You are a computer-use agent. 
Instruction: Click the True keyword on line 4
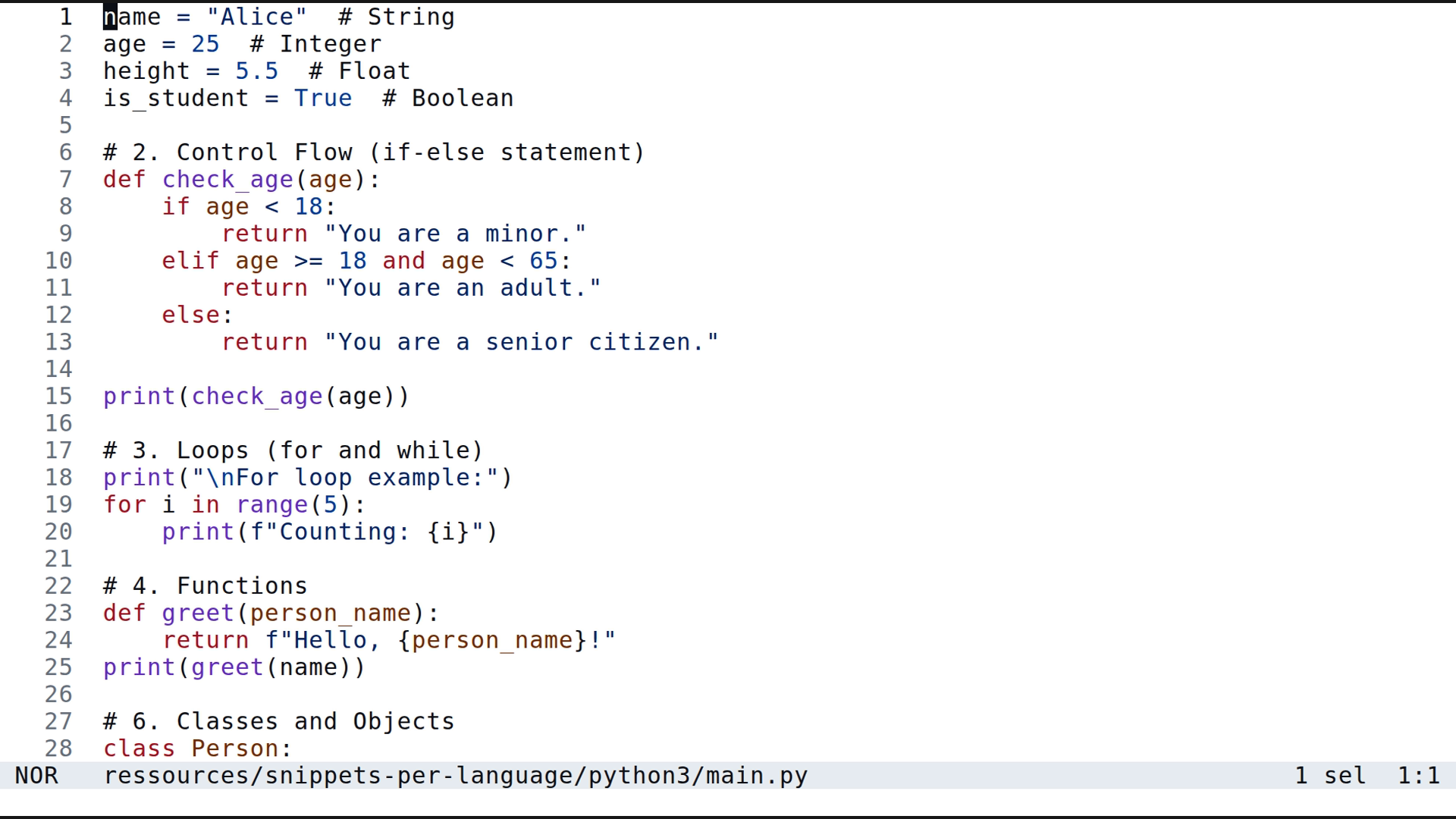[x=323, y=98]
